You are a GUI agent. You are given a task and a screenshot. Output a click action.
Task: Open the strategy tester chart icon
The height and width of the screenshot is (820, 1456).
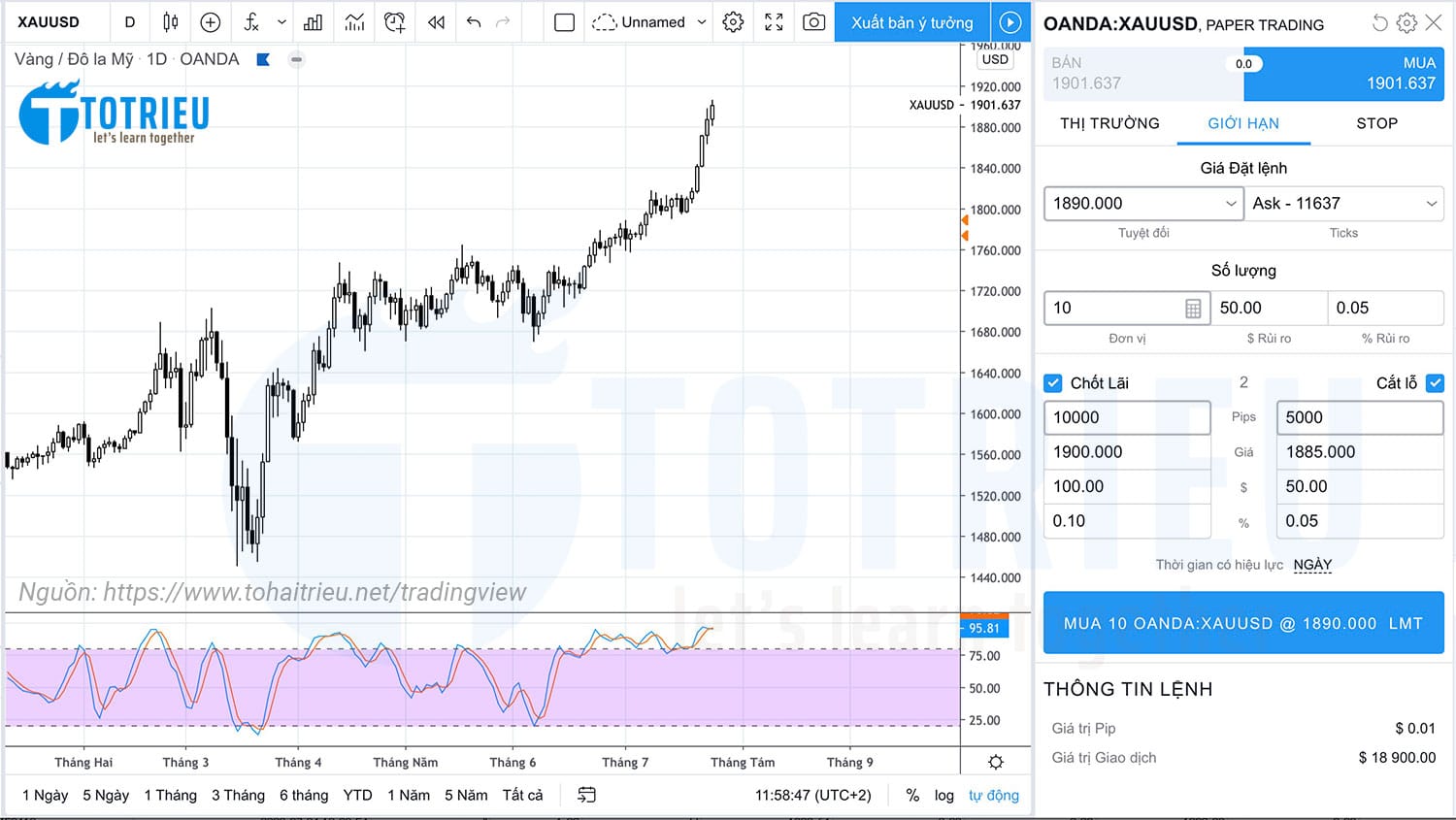[354, 21]
